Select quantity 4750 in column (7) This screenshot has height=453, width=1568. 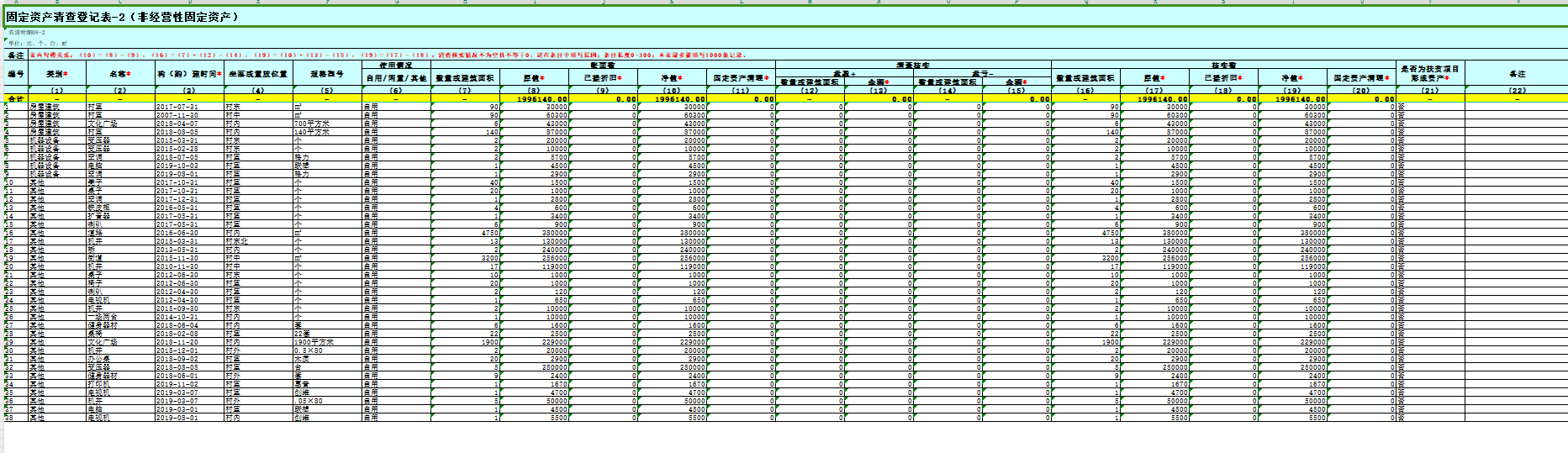pyautogui.click(x=465, y=233)
